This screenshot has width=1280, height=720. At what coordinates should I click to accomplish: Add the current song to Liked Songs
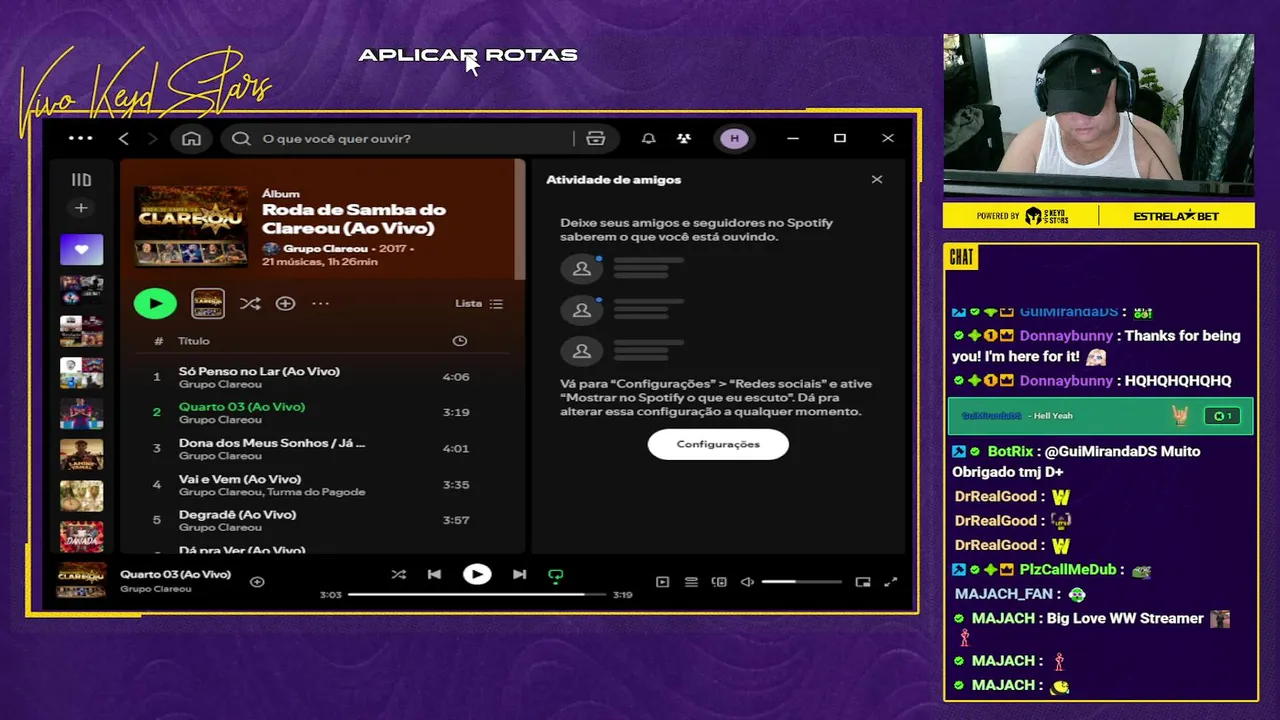(x=257, y=581)
